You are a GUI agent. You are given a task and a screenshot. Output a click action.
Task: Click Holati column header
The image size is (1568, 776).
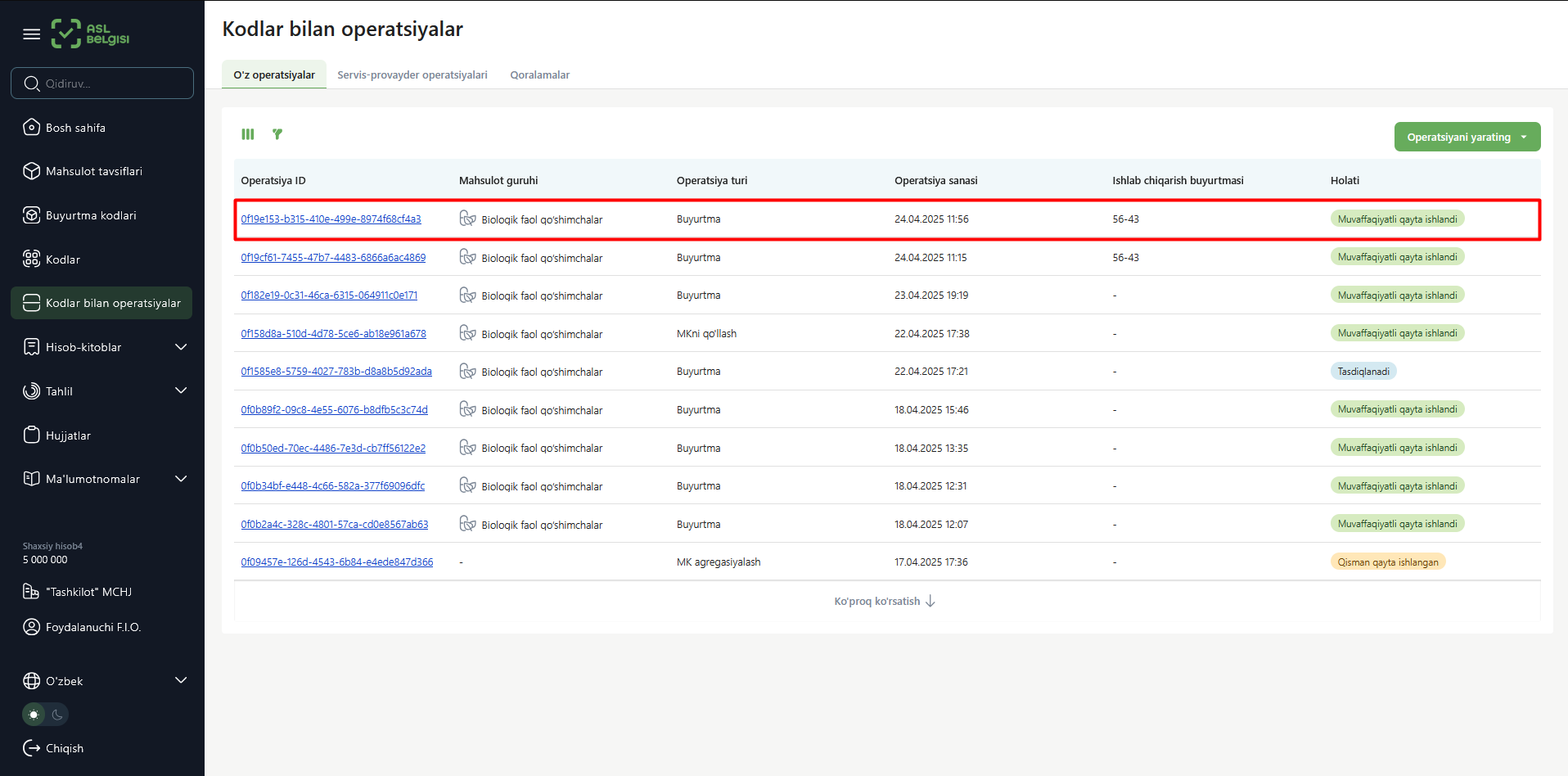pos(1345,180)
